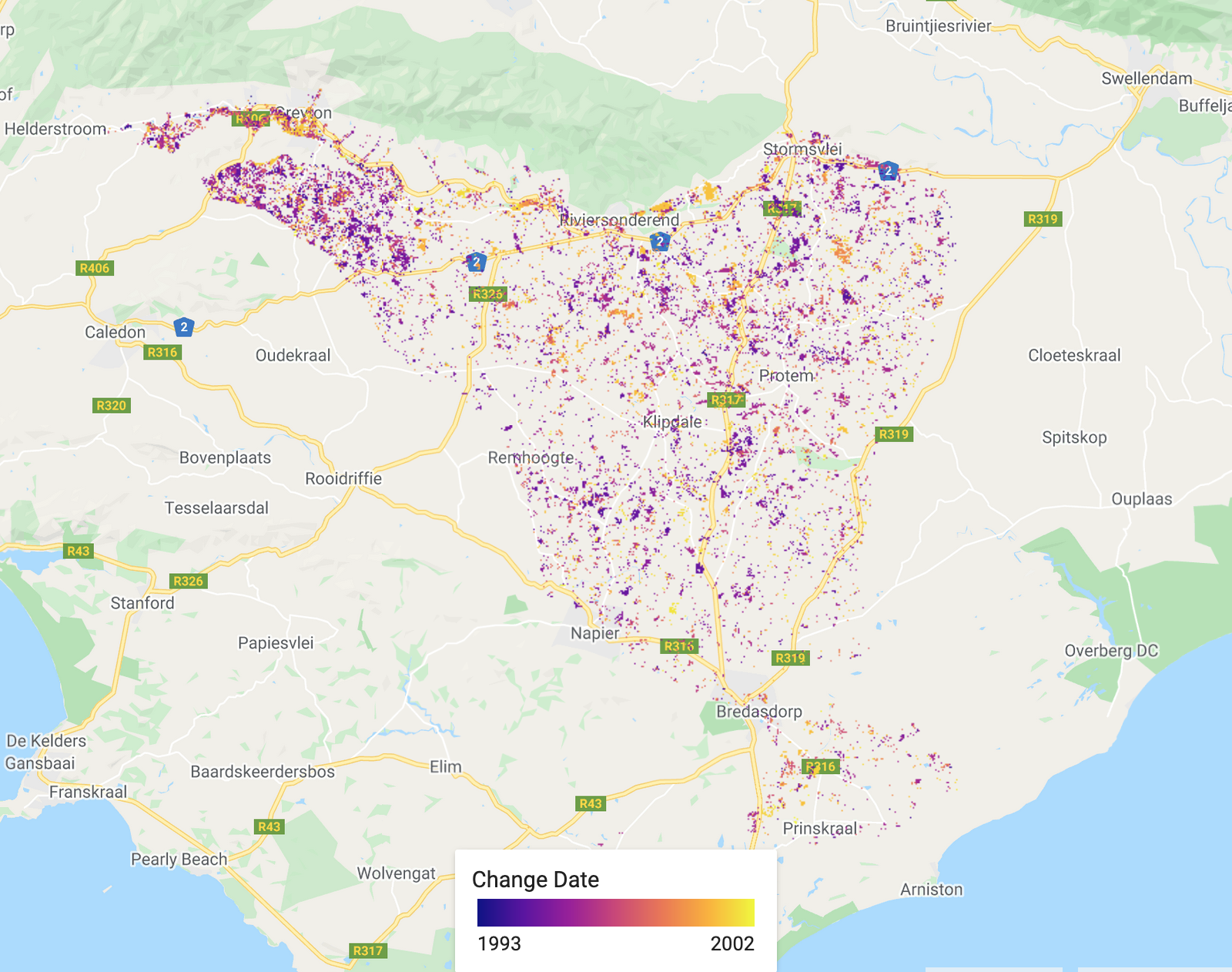Screen dimensions: 1232x972
Task: Click the Arniston coastal town label
Action: [931, 890]
